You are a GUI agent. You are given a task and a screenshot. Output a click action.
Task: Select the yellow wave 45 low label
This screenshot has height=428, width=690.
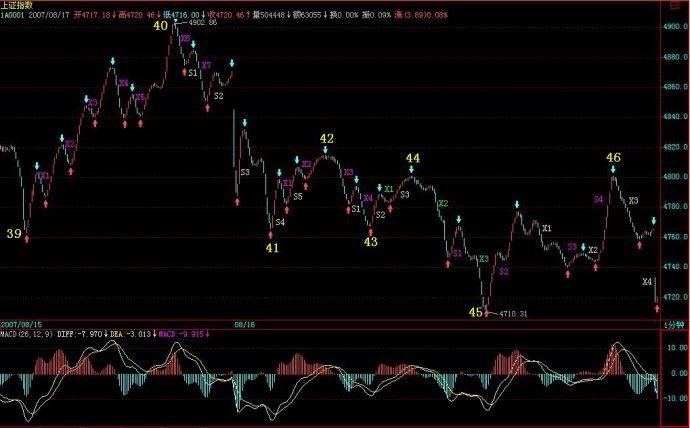476,312
